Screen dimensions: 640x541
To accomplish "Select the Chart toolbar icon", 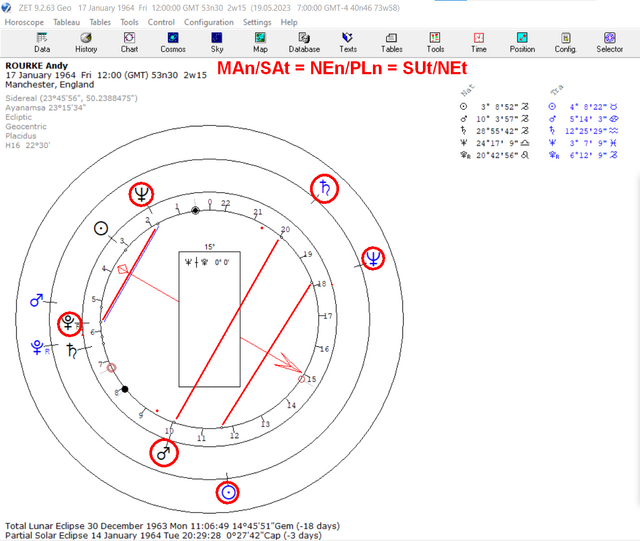I will (x=129, y=42).
